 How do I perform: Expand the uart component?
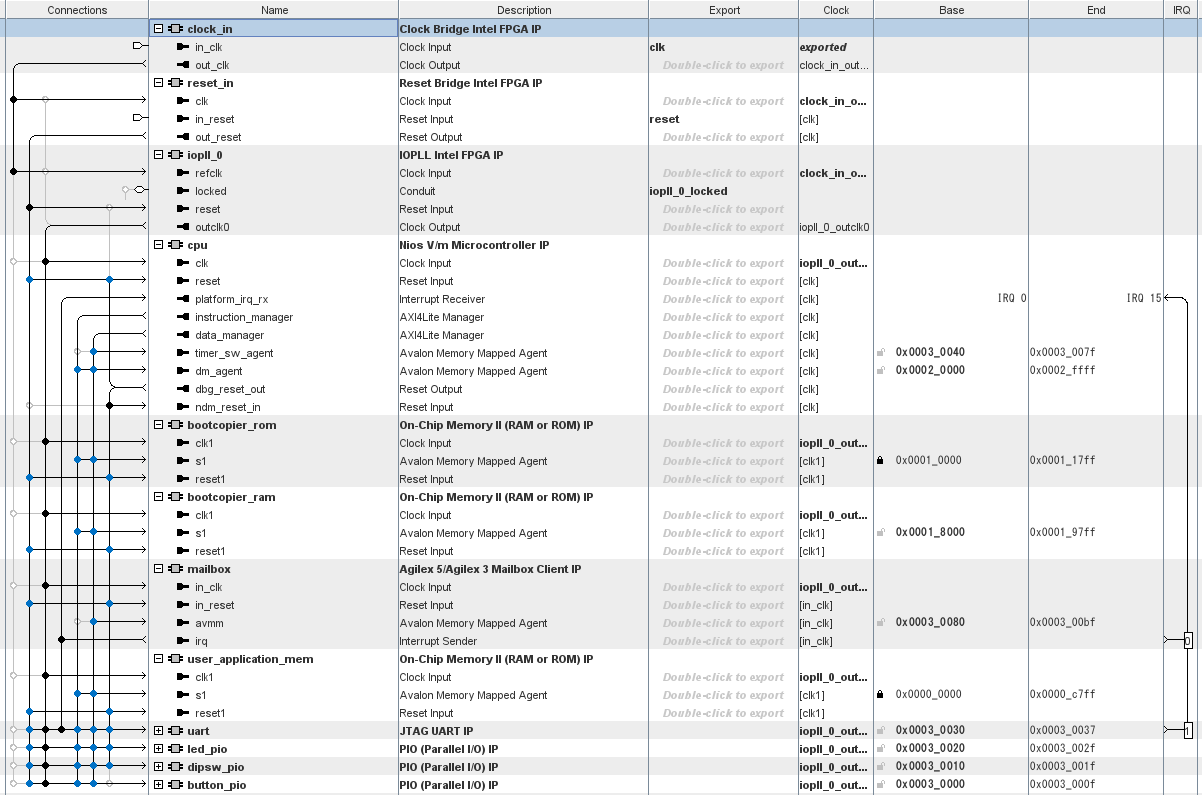coord(159,731)
